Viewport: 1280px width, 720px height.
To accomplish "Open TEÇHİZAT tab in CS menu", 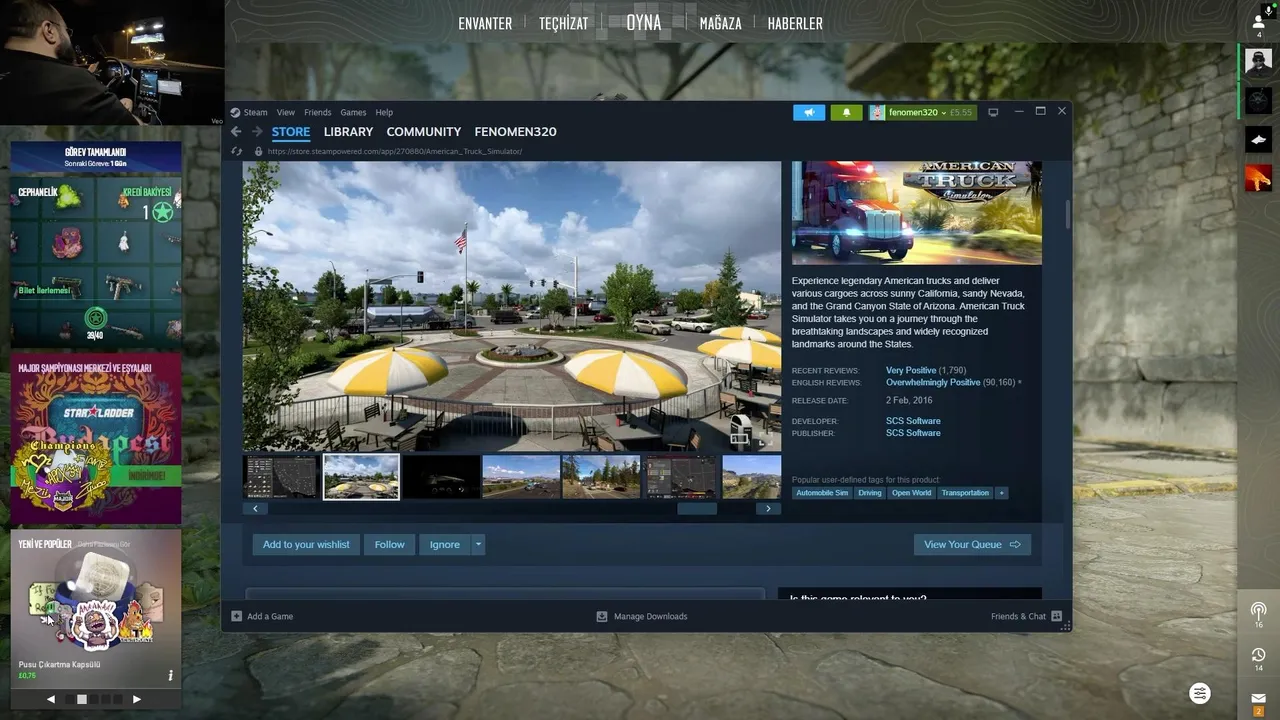I will point(563,23).
